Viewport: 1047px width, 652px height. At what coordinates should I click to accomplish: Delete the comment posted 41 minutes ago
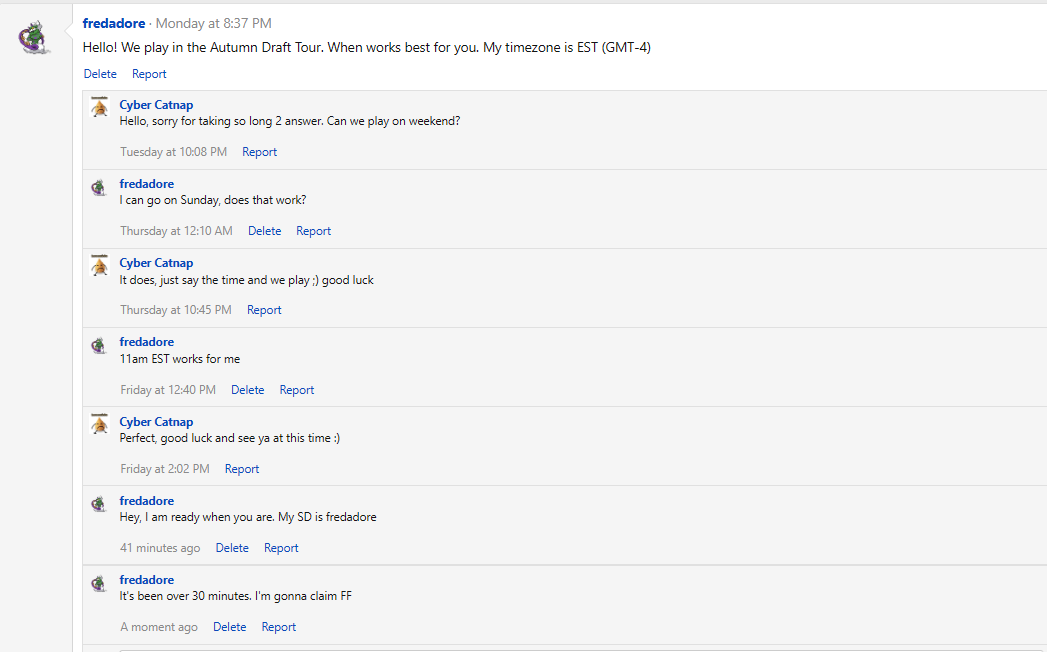pyautogui.click(x=232, y=548)
